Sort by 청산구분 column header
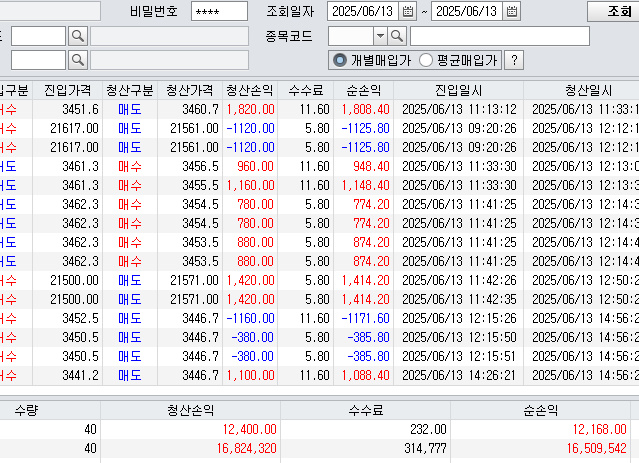639x463 pixels. pyautogui.click(x=130, y=90)
